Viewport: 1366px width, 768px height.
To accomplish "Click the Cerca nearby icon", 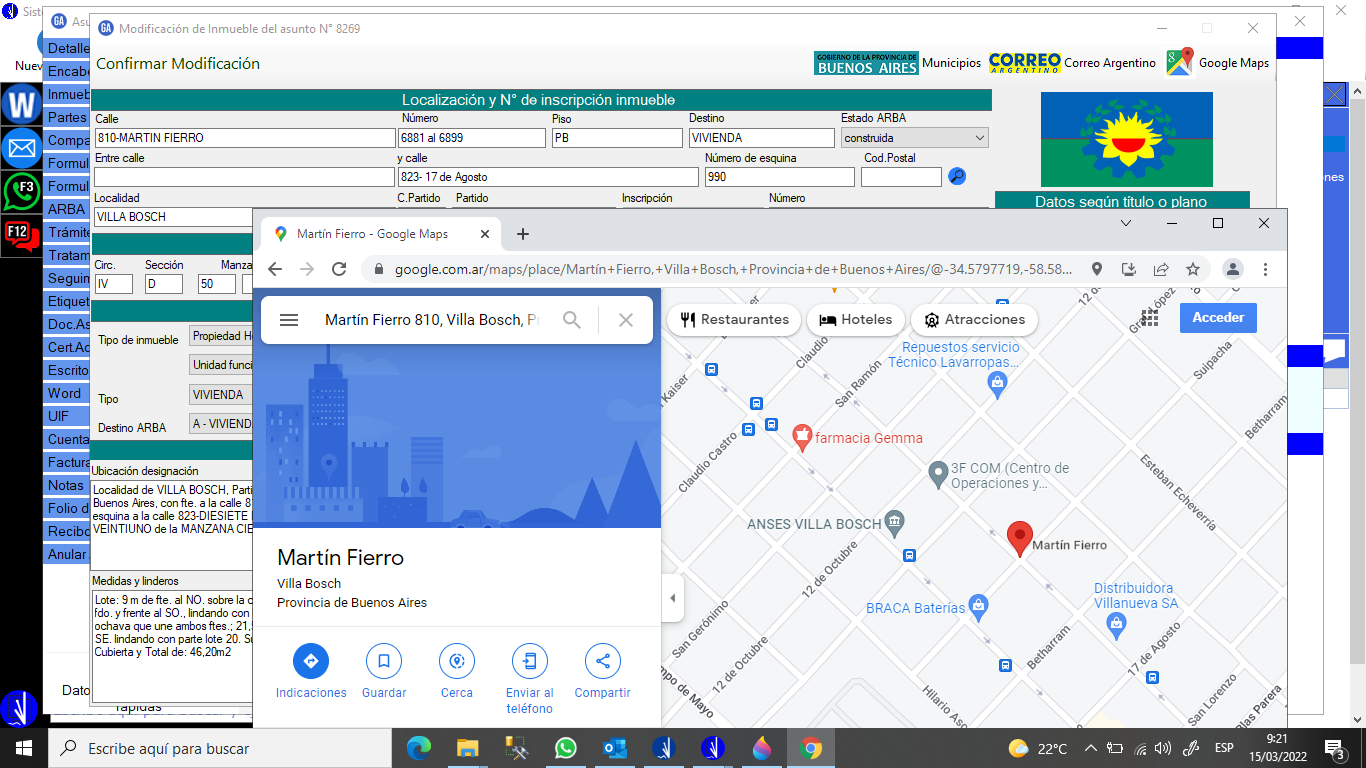I will [x=457, y=661].
